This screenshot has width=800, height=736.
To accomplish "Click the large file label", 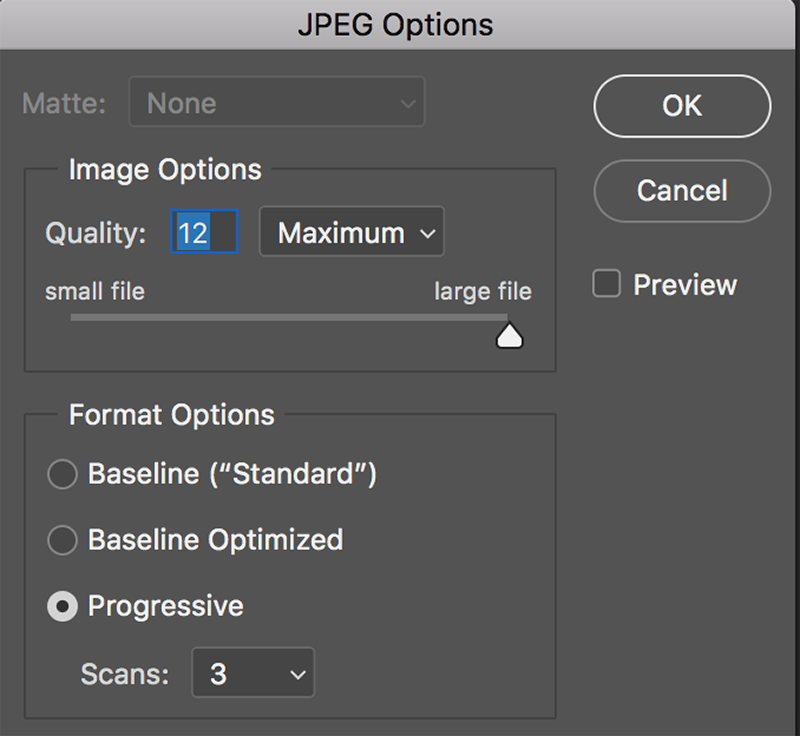I will [x=482, y=291].
